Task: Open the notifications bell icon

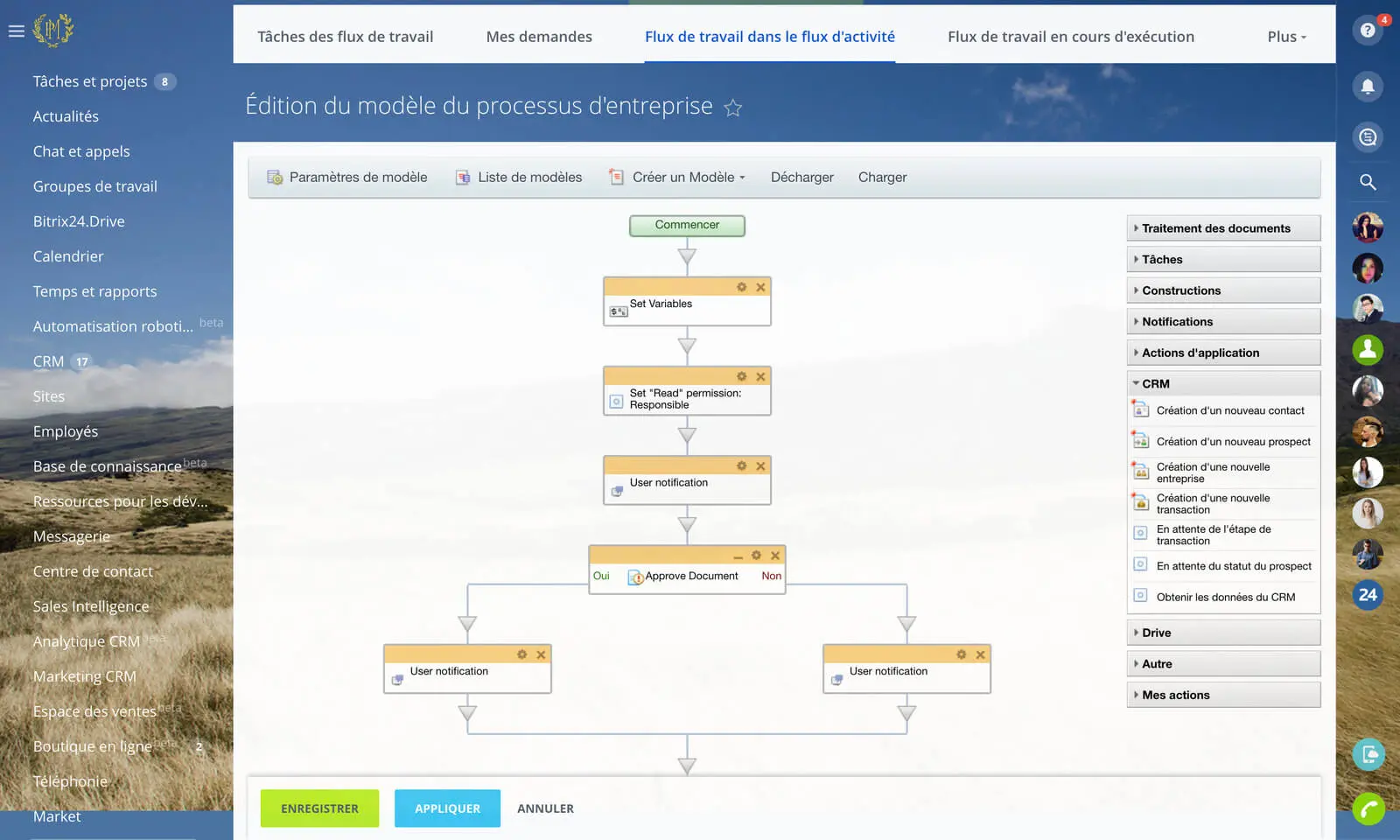Action: click(x=1368, y=86)
